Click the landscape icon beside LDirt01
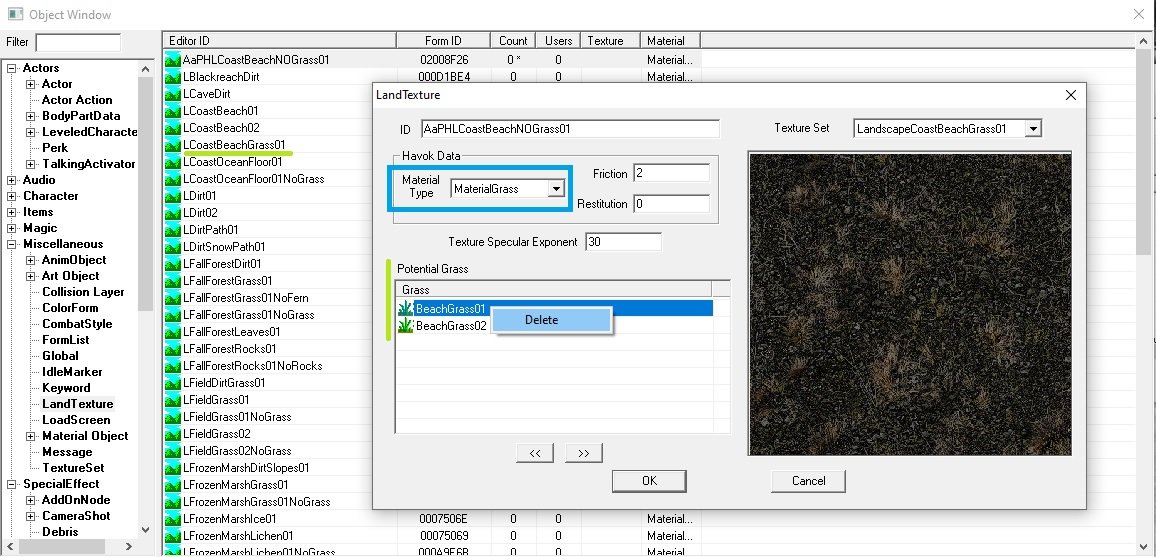The width and height of the screenshot is (1156, 557). coord(173,195)
